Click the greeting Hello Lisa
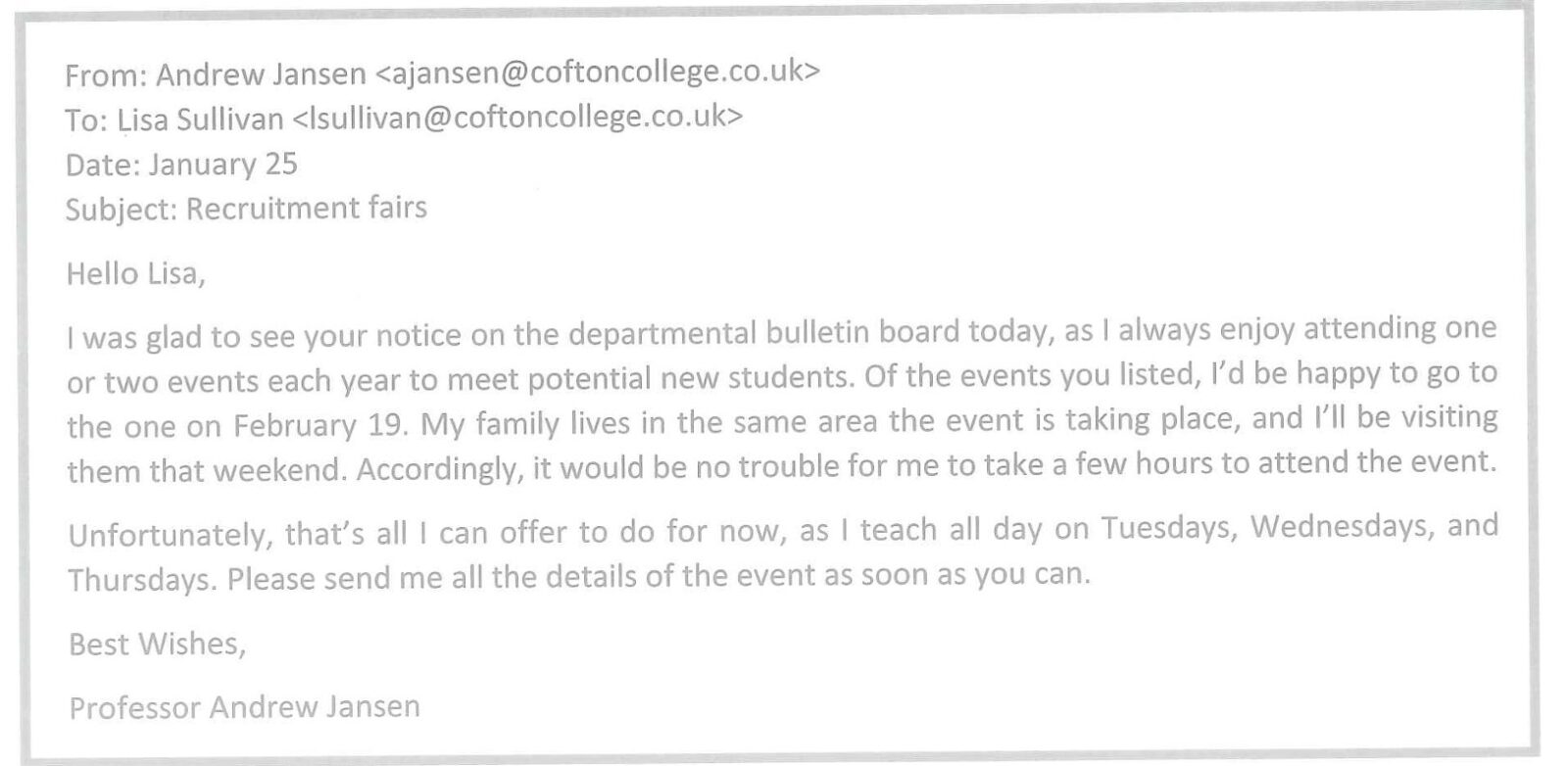The width and height of the screenshot is (1568, 766). point(135,273)
